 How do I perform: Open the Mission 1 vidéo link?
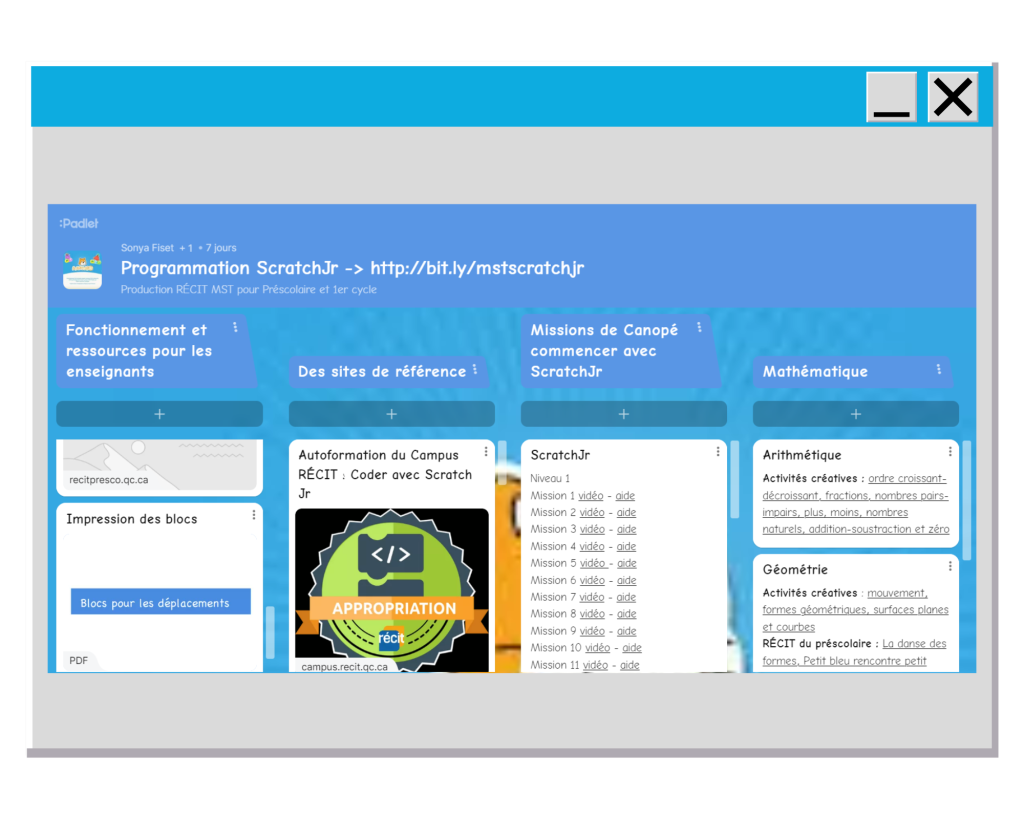591,496
